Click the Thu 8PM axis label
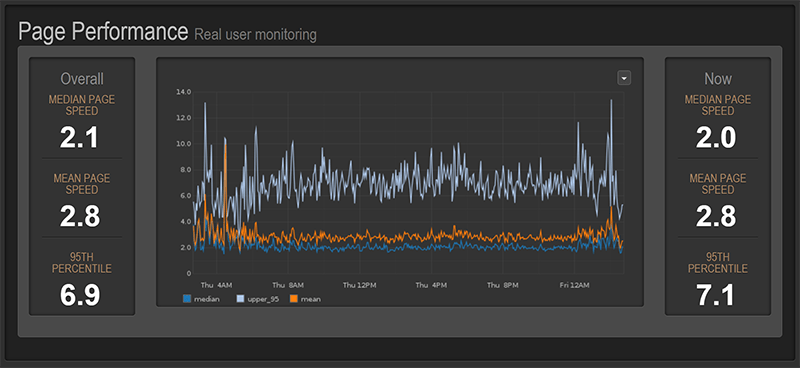Viewport: 800px width, 368px height. 503,285
